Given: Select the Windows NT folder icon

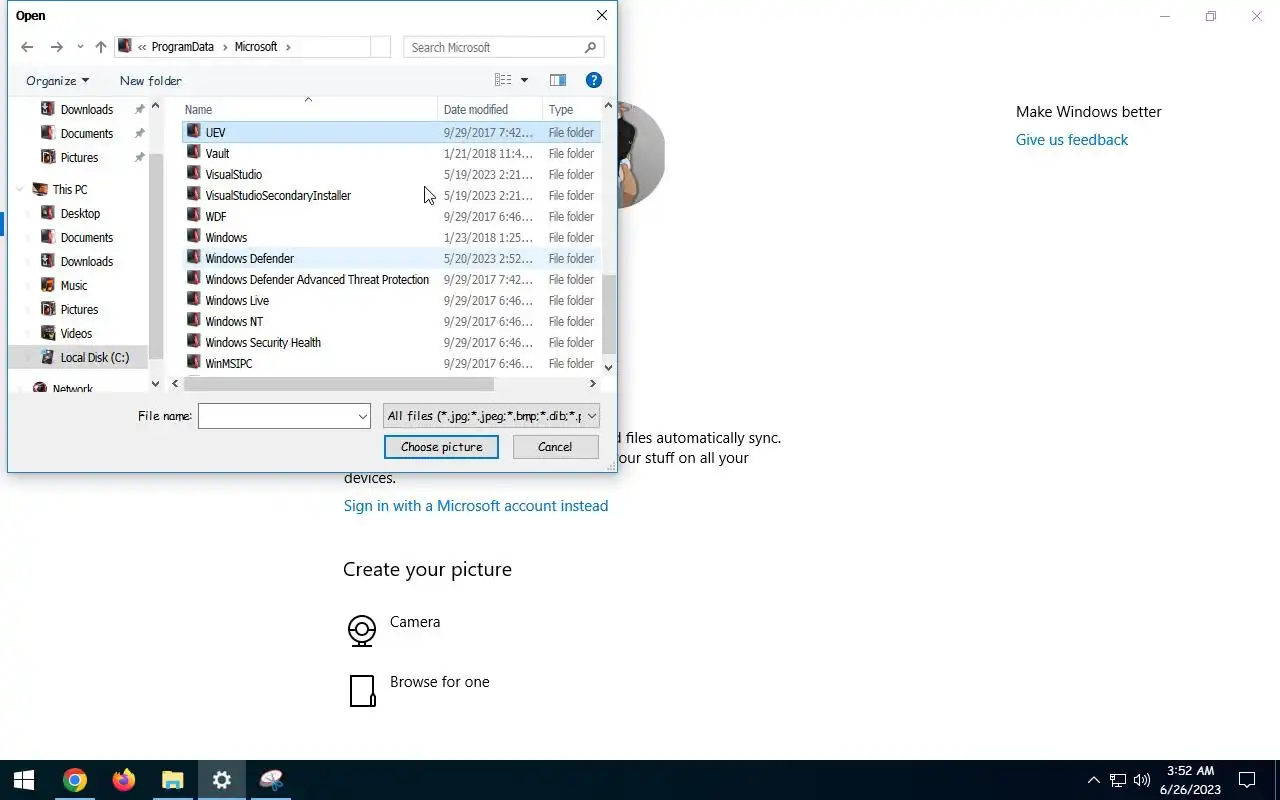Looking at the screenshot, I should pos(194,321).
